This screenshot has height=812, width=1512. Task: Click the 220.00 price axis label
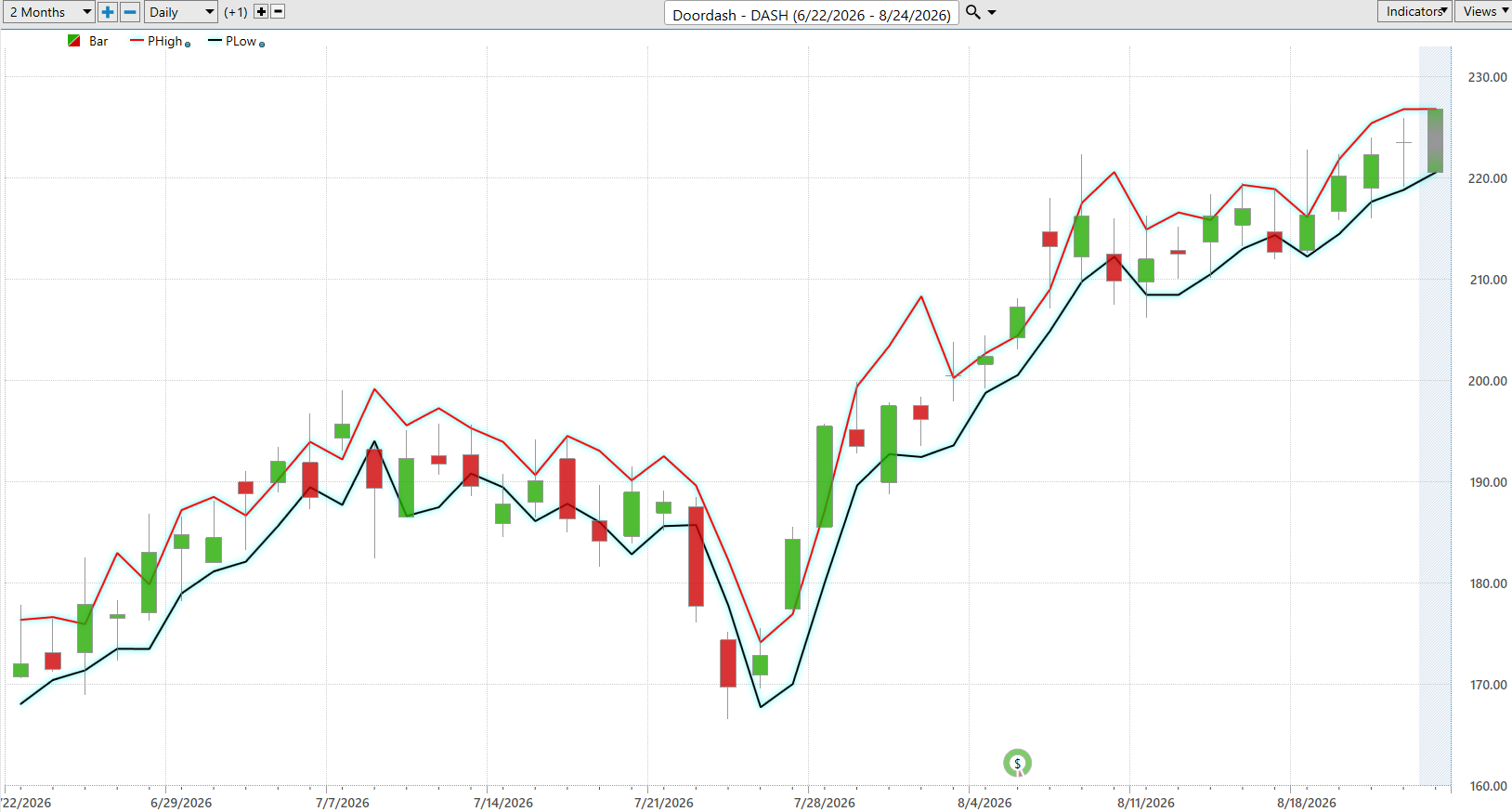click(x=1488, y=178)
